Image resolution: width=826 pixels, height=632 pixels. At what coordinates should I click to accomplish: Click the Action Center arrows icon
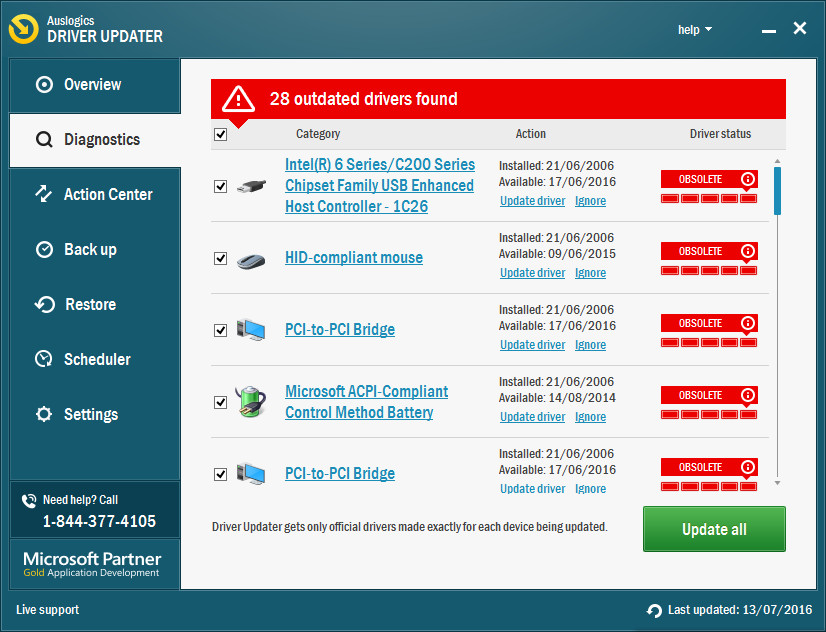[x=44, y=194]
